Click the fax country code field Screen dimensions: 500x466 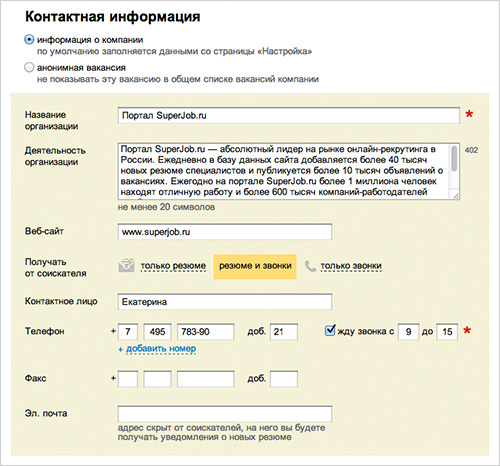click(128, 379)
